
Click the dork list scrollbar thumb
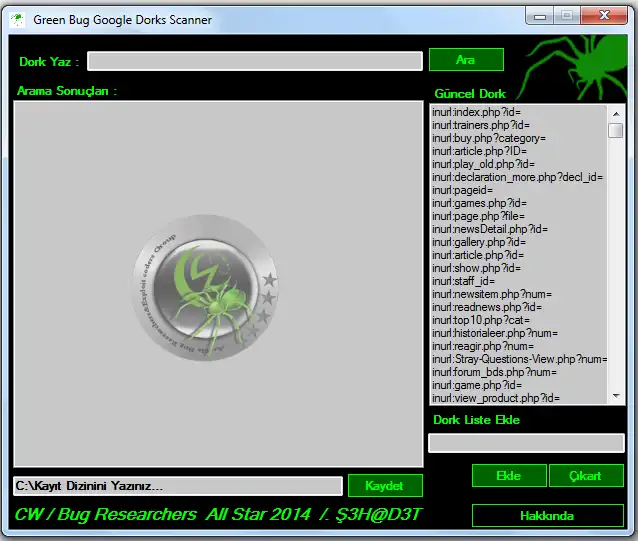point(616,131)
